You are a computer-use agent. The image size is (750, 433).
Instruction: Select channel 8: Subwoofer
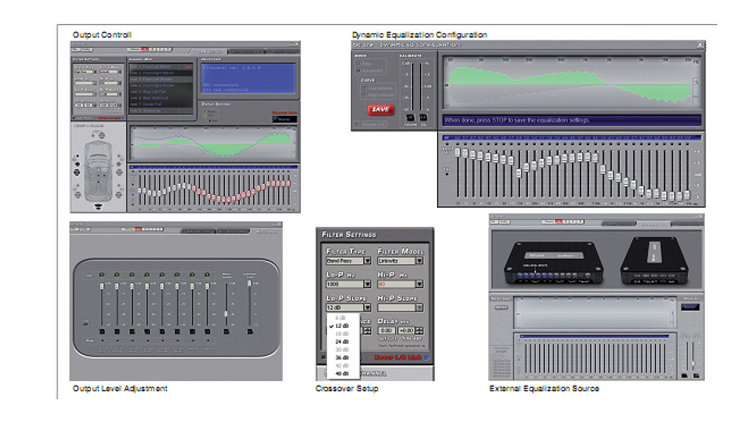pyautogui.click(x=161, y=111)
